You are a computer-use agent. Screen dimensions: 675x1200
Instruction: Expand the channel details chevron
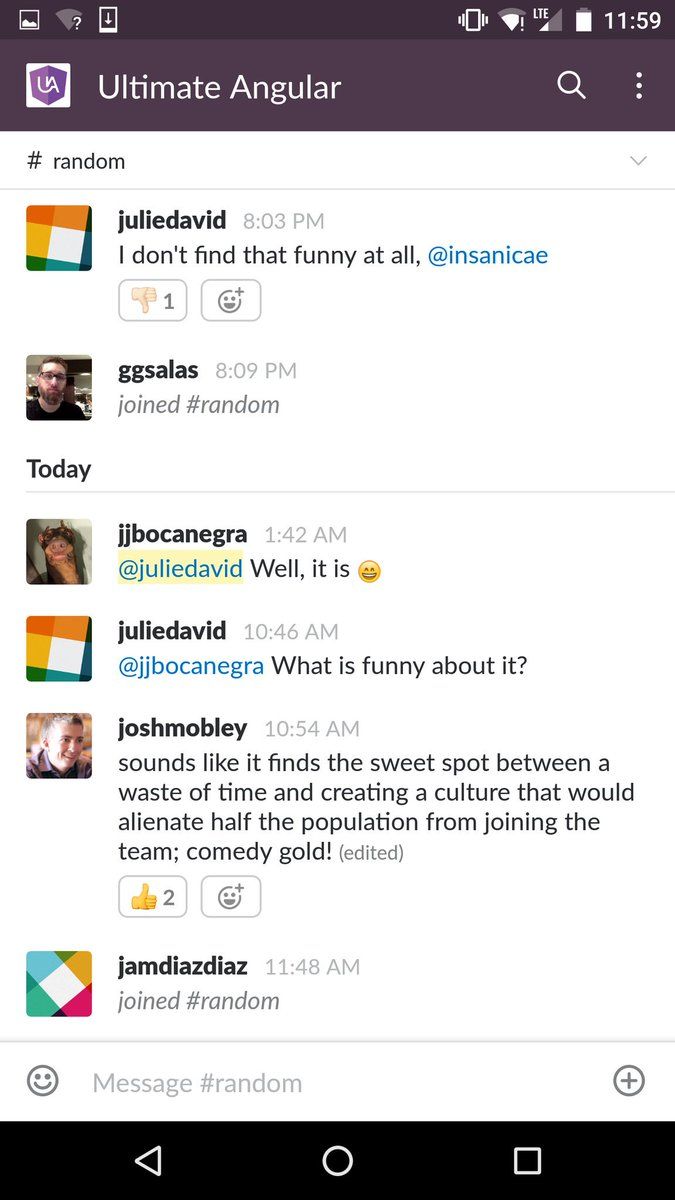point(638,161)
